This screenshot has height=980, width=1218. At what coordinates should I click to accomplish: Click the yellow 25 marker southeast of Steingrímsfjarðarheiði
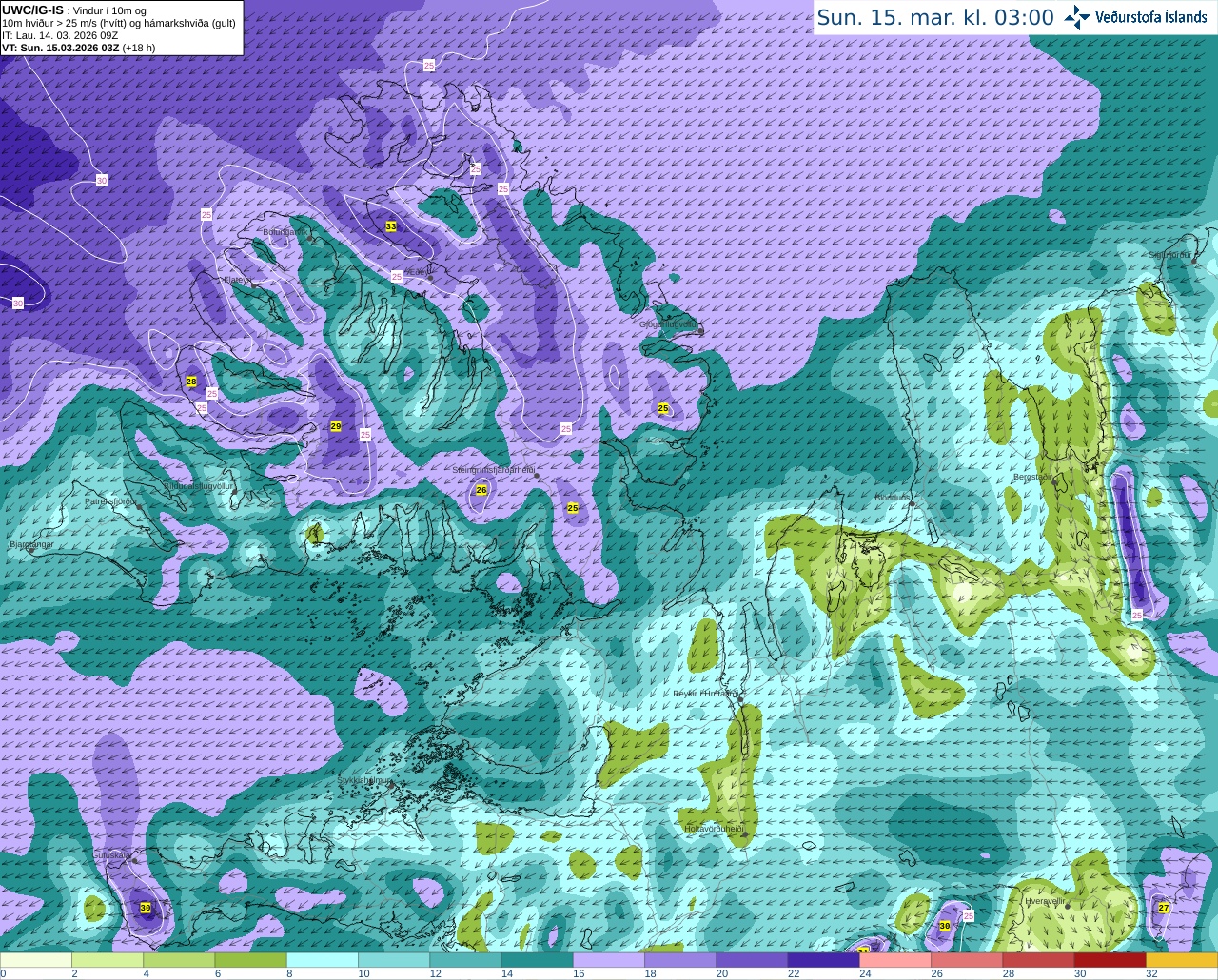tap(573, 508)
